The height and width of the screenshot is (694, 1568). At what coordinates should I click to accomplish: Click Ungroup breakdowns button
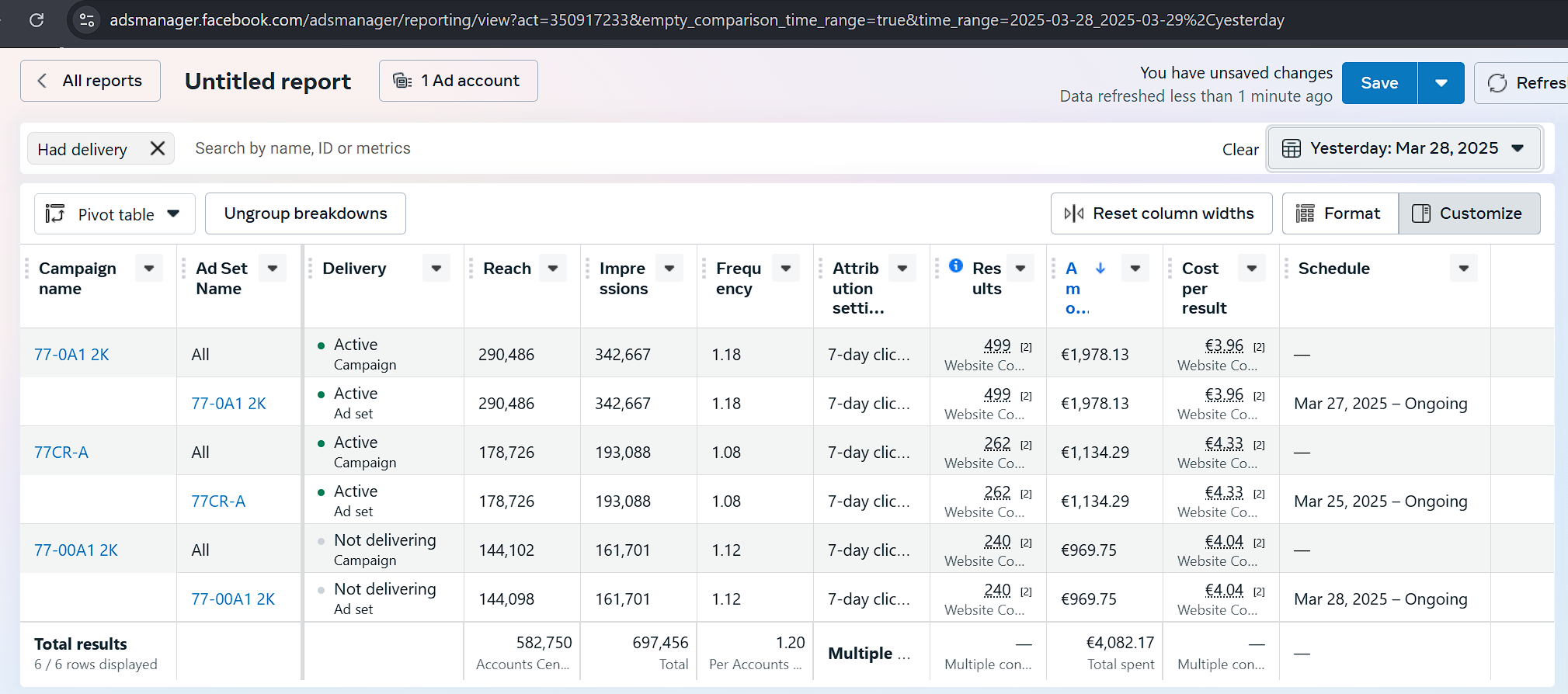[x=305, y=213]
